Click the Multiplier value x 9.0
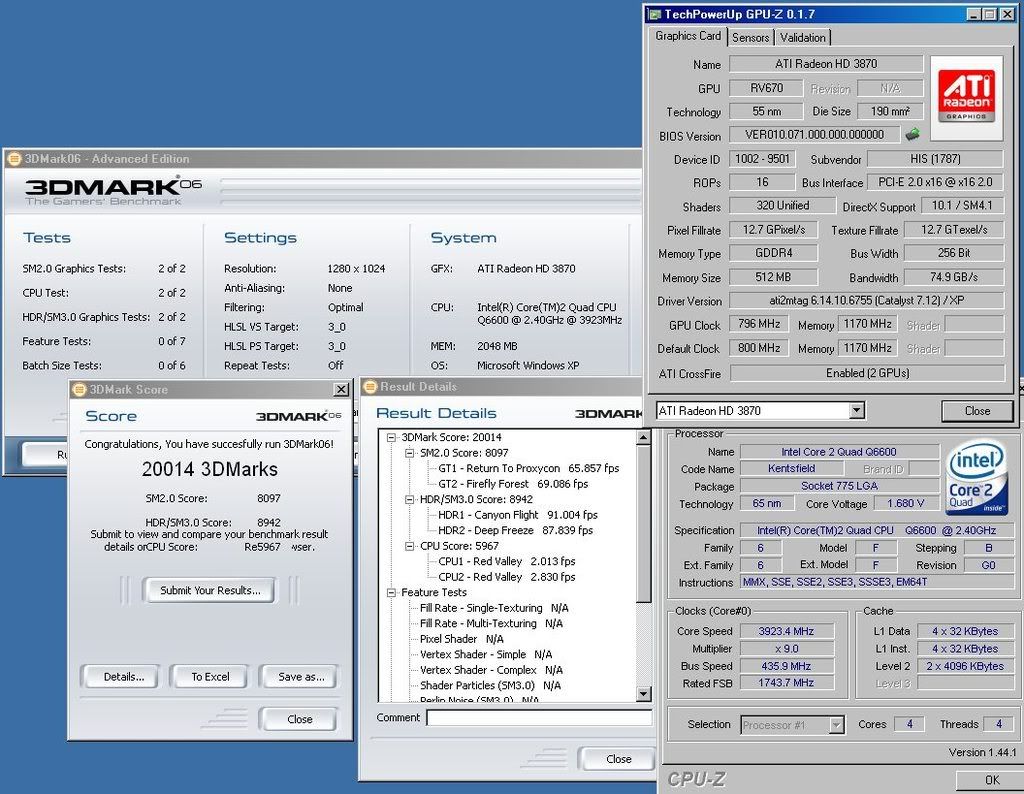Image resolution: width=1024 pixels, height=794 pixels. point(786,649)
